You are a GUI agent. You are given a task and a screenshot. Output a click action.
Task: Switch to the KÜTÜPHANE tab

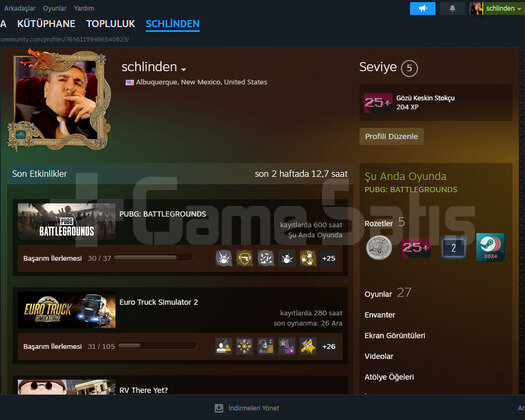coord(46,24)
